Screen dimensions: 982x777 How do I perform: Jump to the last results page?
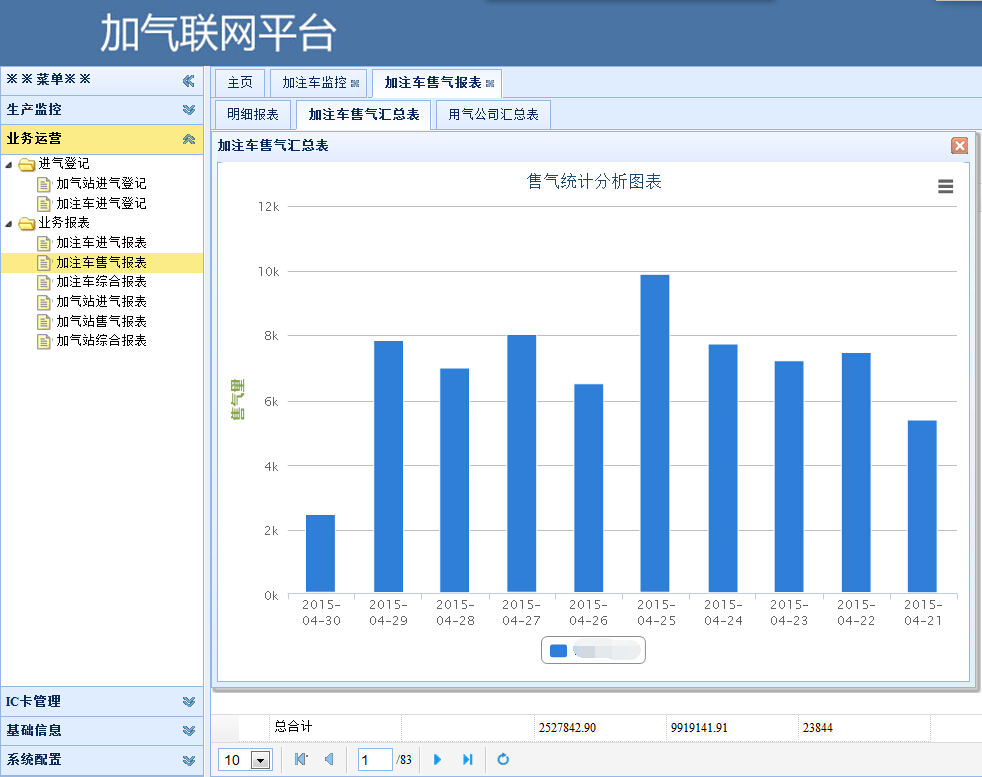[467, 760]
